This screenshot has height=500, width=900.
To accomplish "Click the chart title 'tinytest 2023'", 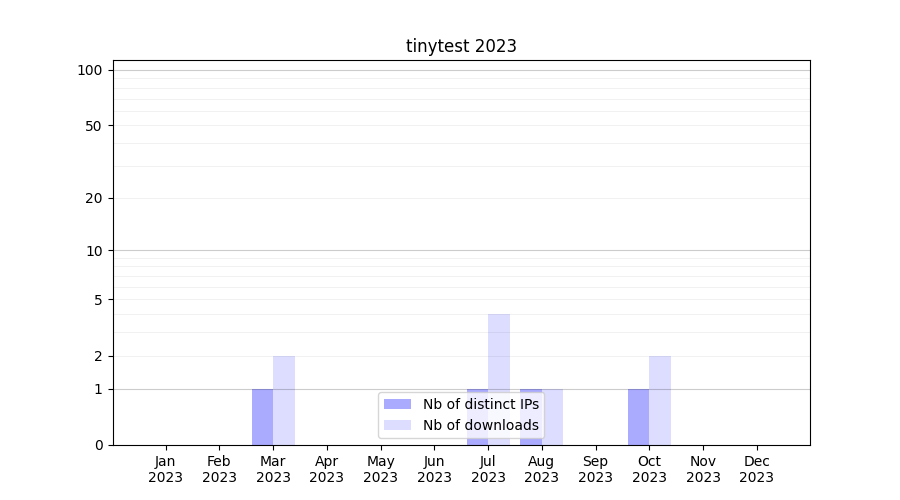I will 461,46.
